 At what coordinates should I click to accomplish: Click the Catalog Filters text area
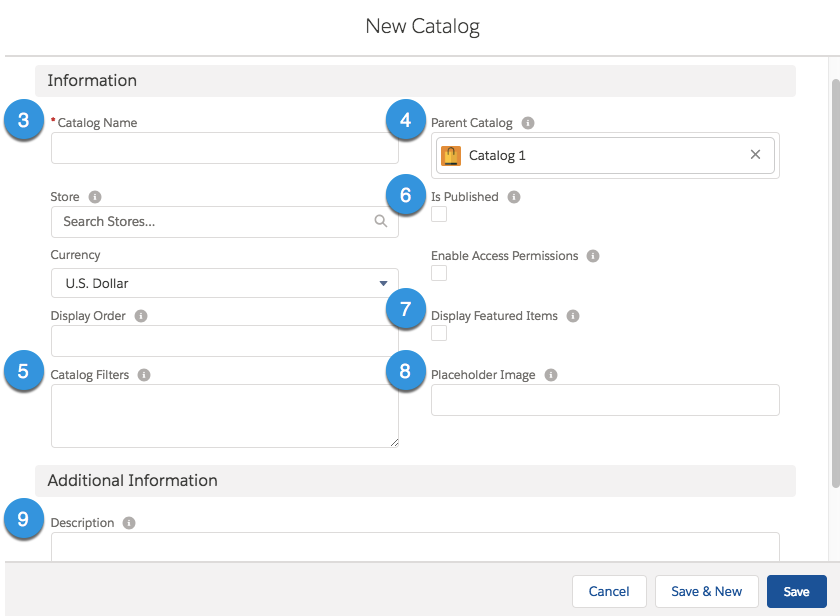[x=224, y=416]
